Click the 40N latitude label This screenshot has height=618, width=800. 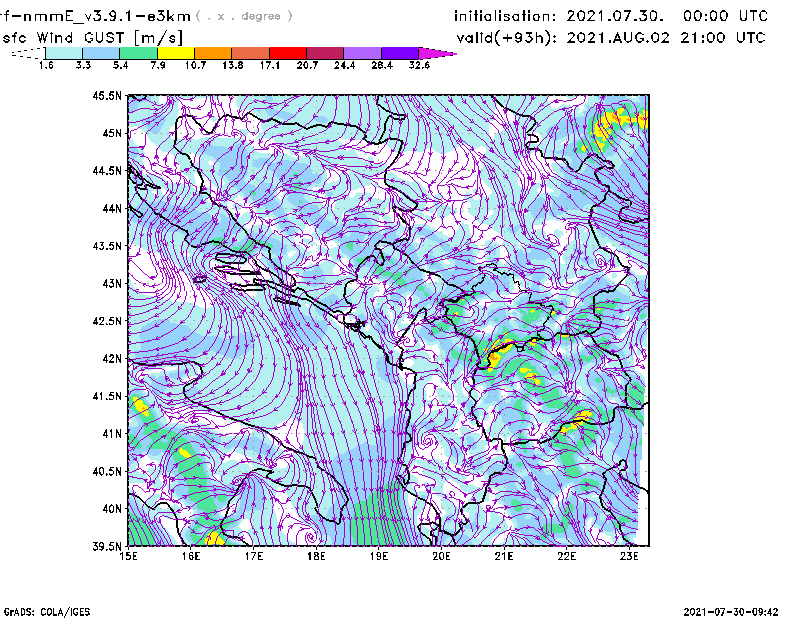pos(112,509)
